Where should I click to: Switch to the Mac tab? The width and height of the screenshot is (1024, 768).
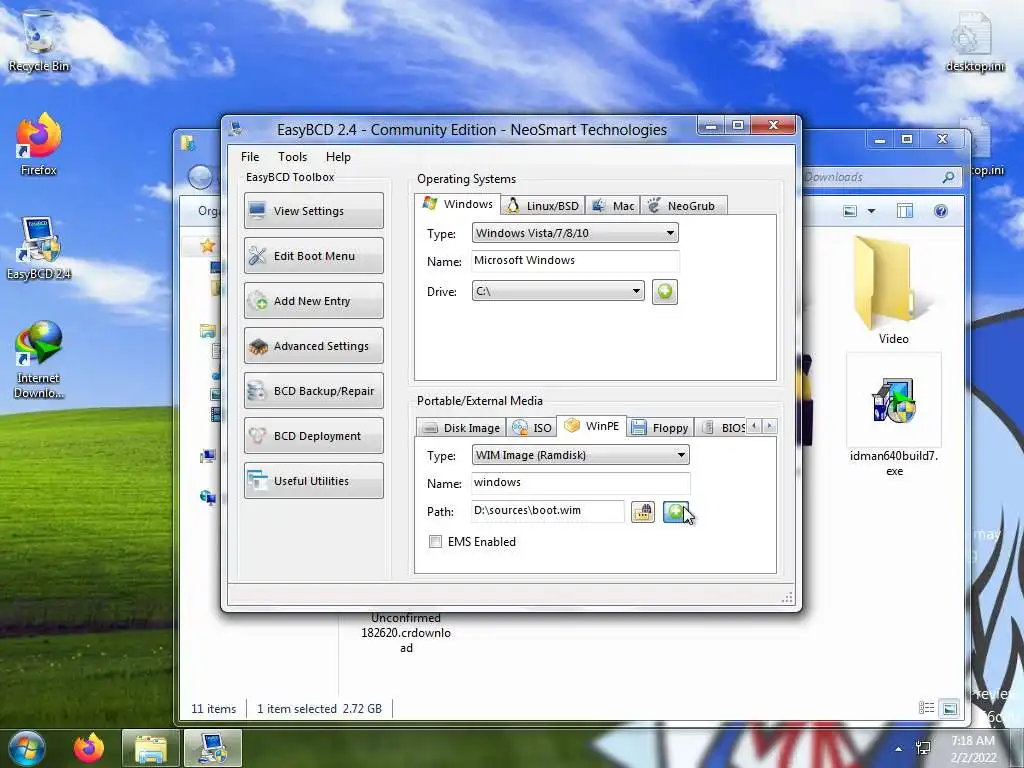pyautogui.click(x=613, y=206)
